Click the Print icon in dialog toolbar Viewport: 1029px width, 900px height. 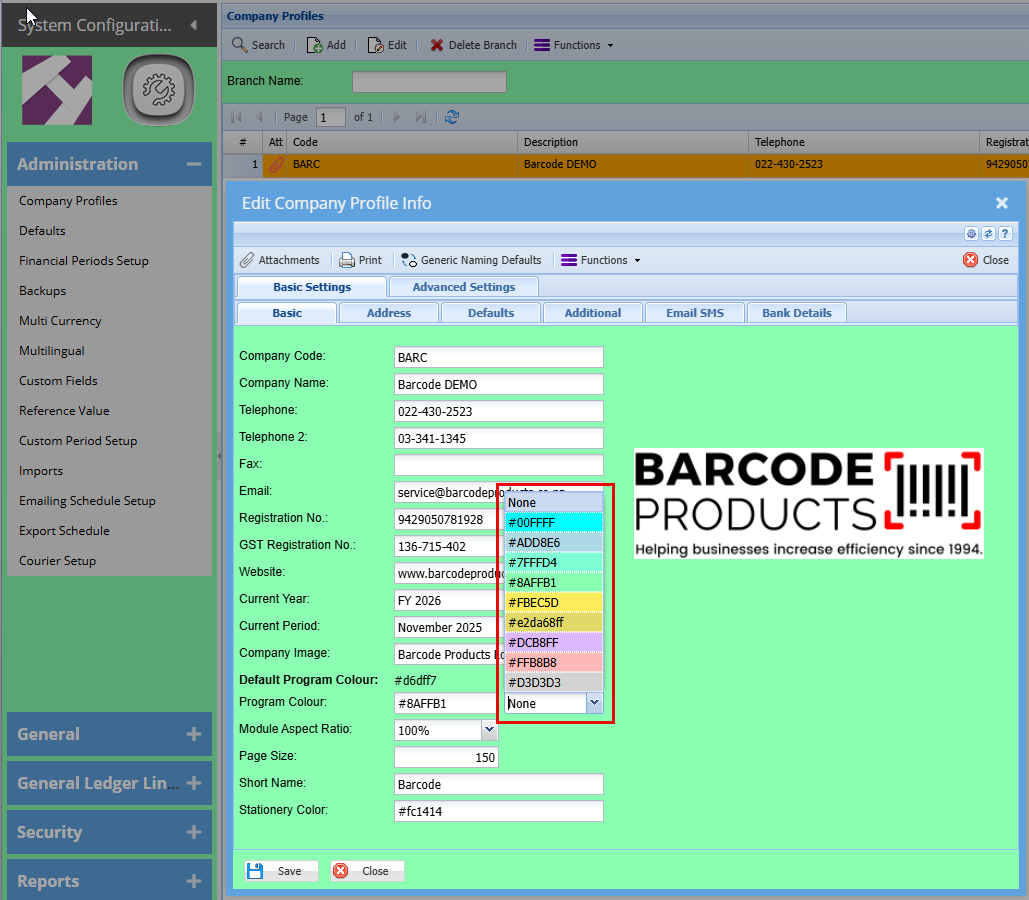point(347,260)
